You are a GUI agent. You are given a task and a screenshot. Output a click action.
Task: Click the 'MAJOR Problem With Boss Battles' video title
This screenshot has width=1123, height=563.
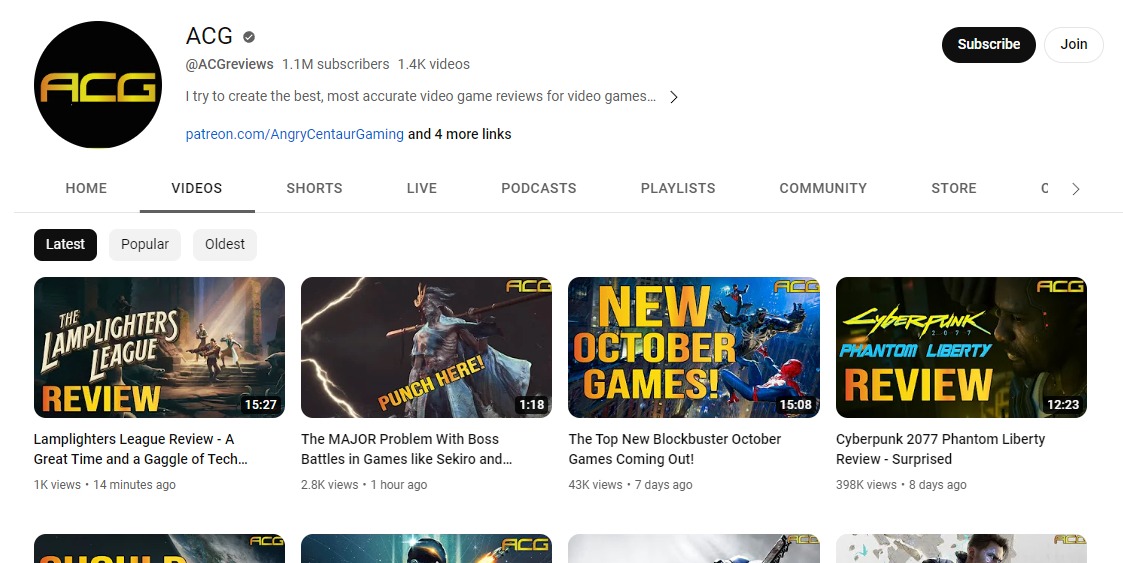(406, 449)
